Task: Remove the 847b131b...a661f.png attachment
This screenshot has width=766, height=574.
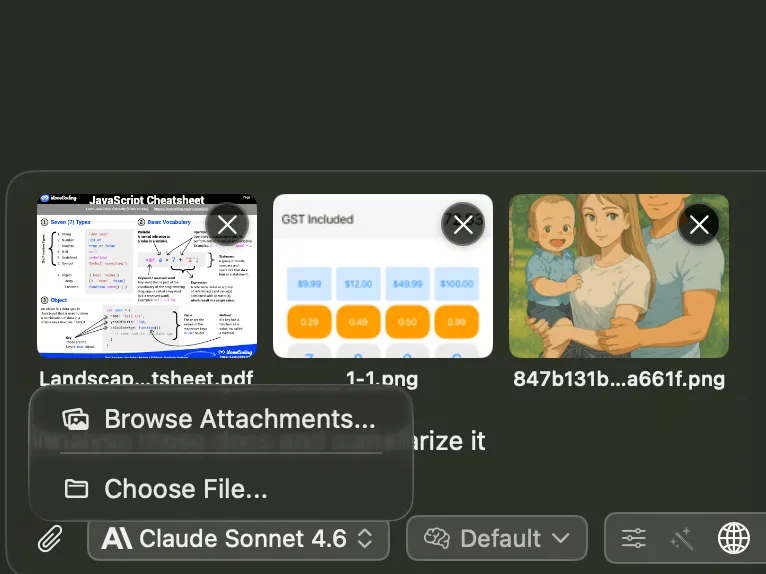Action: (699, 225)
